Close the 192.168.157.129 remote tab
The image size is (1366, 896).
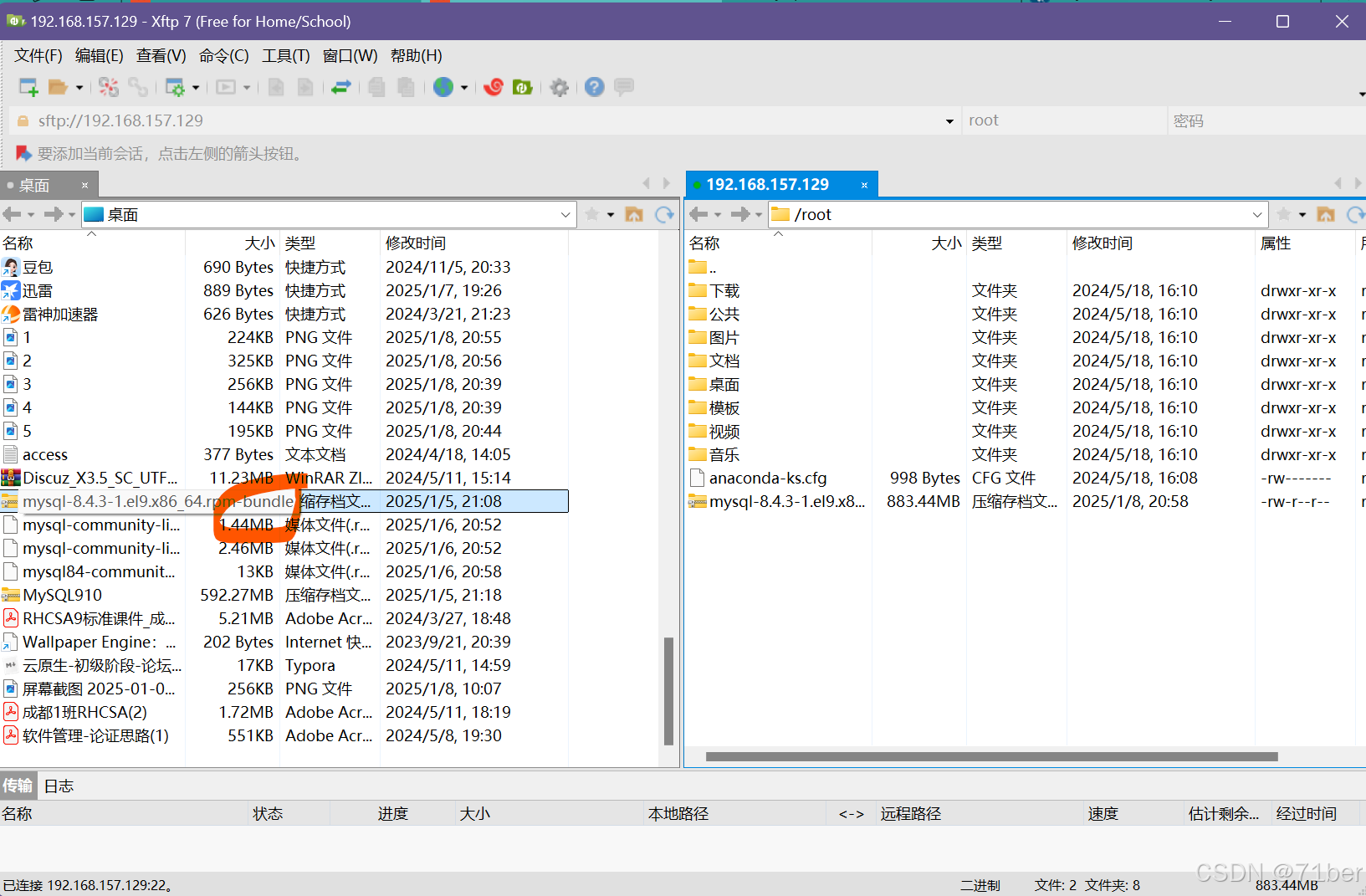point(864,185)
